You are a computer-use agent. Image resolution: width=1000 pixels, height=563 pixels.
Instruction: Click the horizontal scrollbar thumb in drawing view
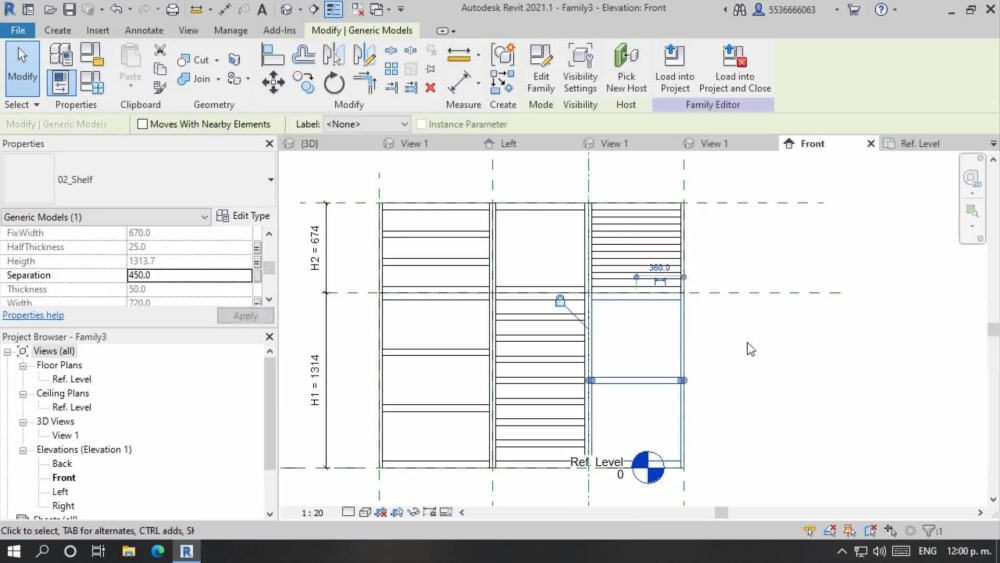click(x=721, y=513)
